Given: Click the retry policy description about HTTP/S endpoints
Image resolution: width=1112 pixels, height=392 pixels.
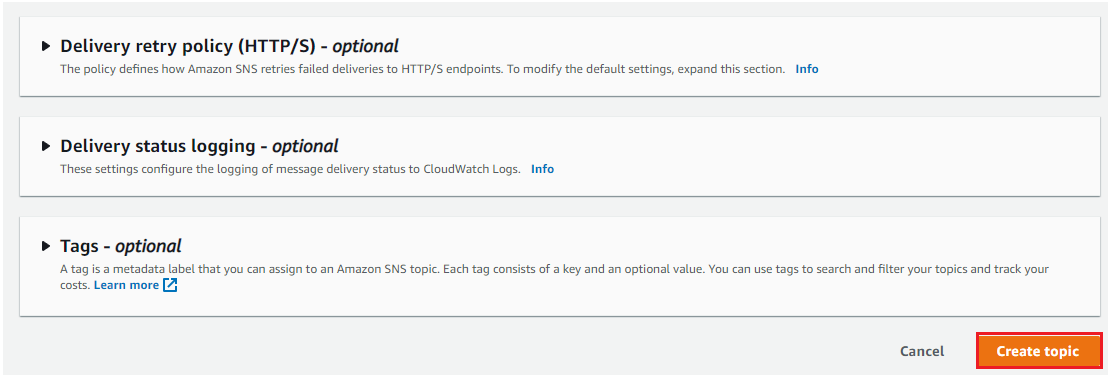Looking at the screenshot, I should pos(423,69).
